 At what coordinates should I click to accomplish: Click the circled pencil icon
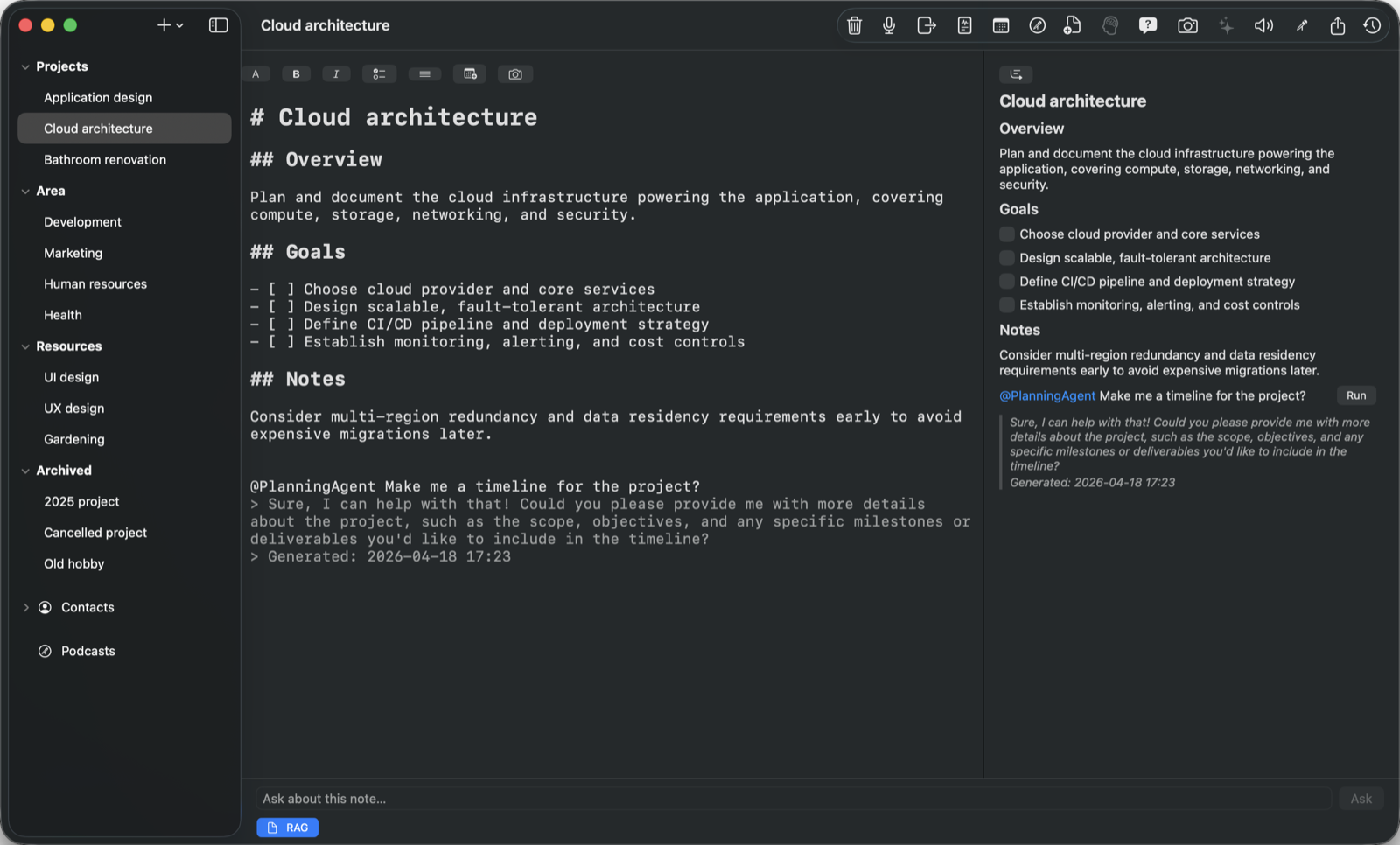click(x=1037, y=26)
